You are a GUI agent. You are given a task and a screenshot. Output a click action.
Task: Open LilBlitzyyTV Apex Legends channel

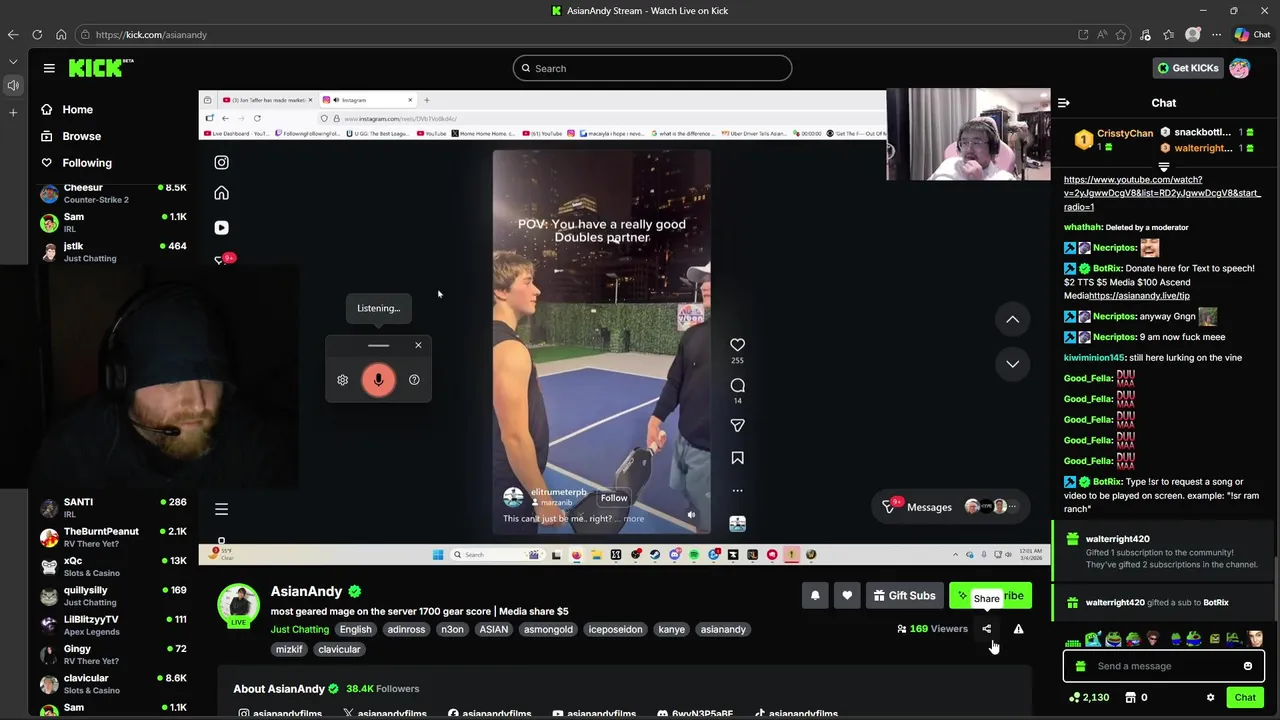click(x=113, y=625)
